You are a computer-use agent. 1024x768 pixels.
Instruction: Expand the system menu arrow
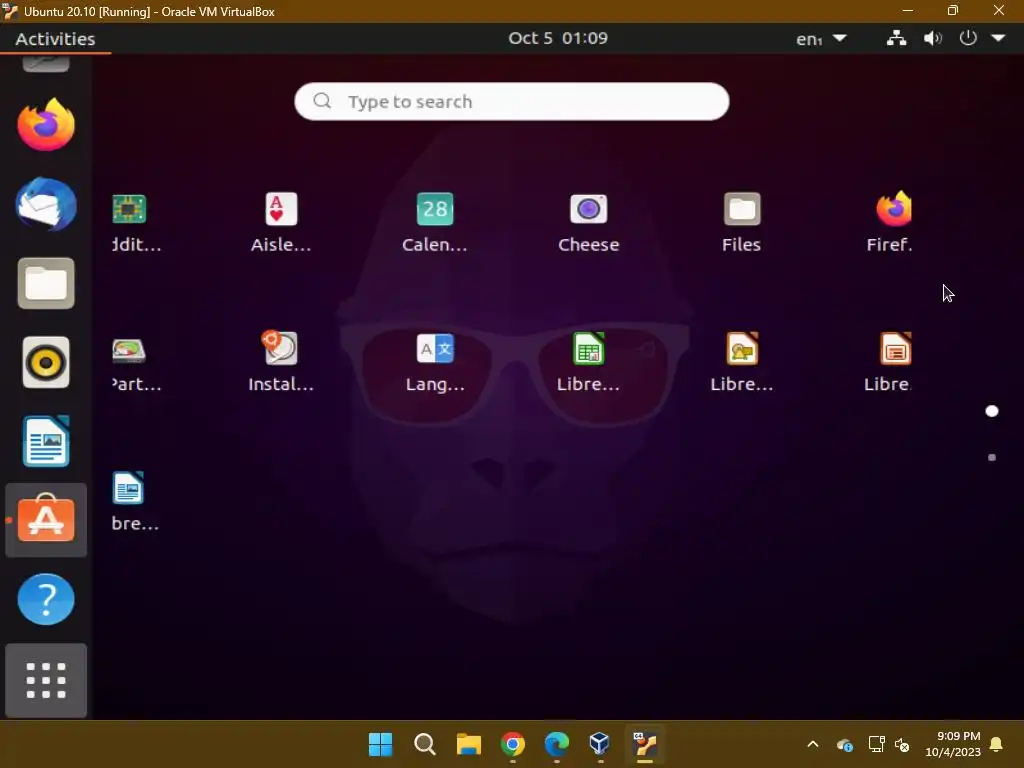tap(999, 38)
